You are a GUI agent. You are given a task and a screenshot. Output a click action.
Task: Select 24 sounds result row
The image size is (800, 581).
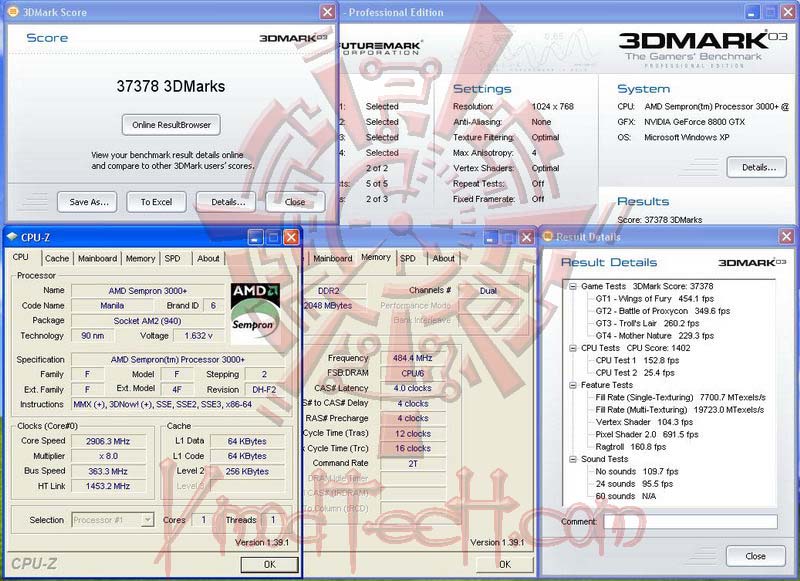[x=634, y=484]
